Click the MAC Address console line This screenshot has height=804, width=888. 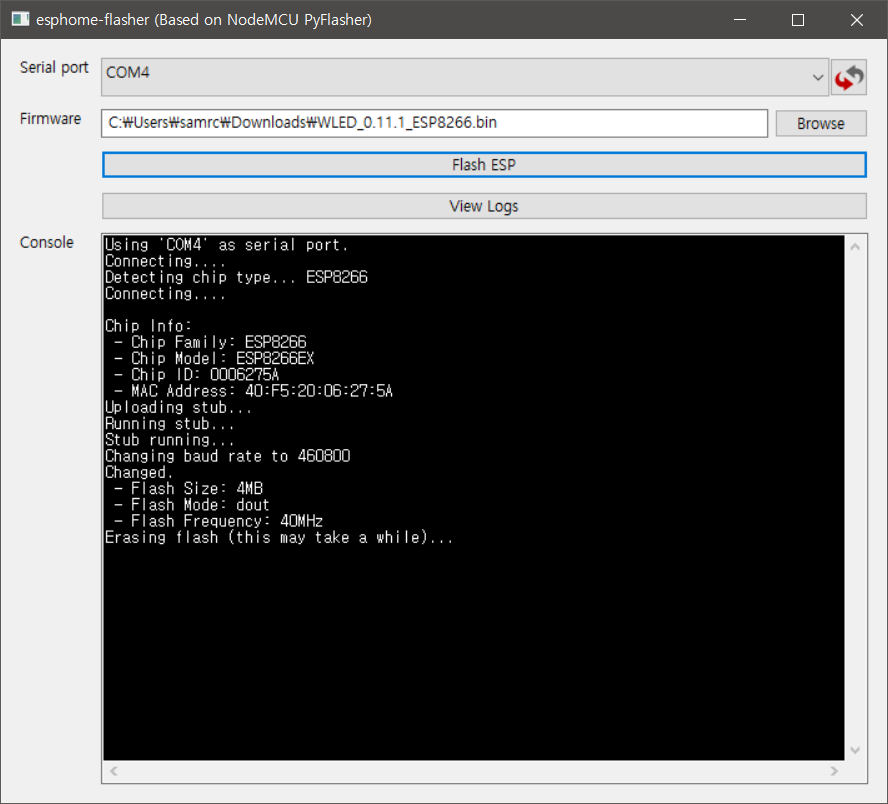pyautogui.click(x=253, y=391)
